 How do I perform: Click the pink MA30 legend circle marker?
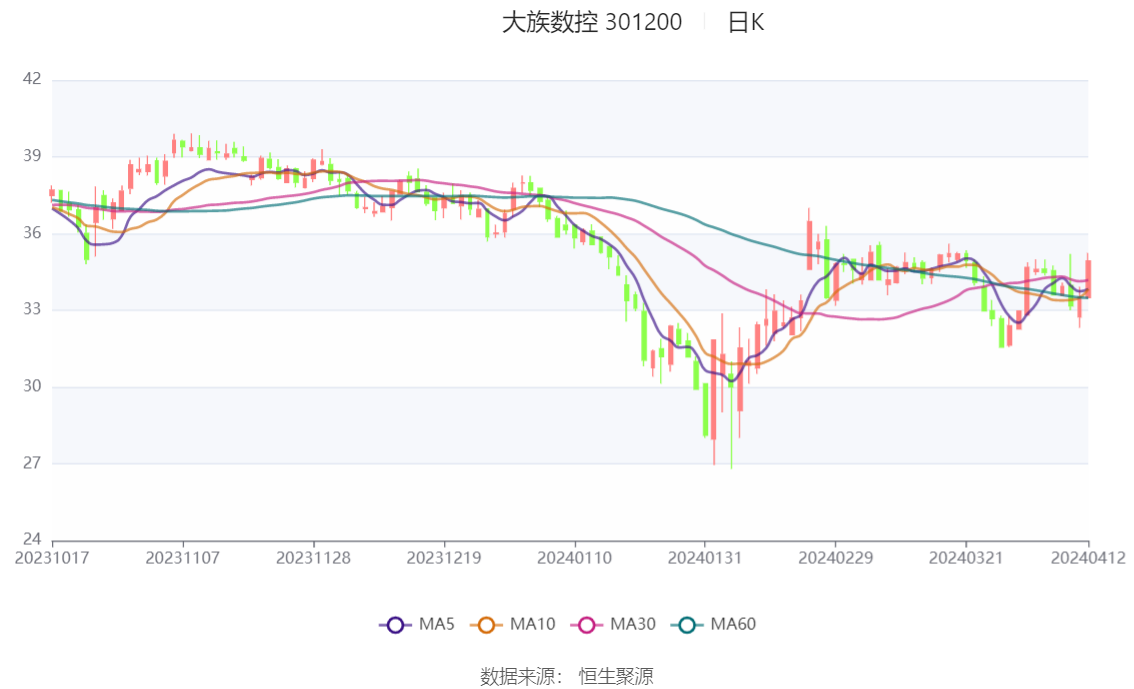(586, 625)
